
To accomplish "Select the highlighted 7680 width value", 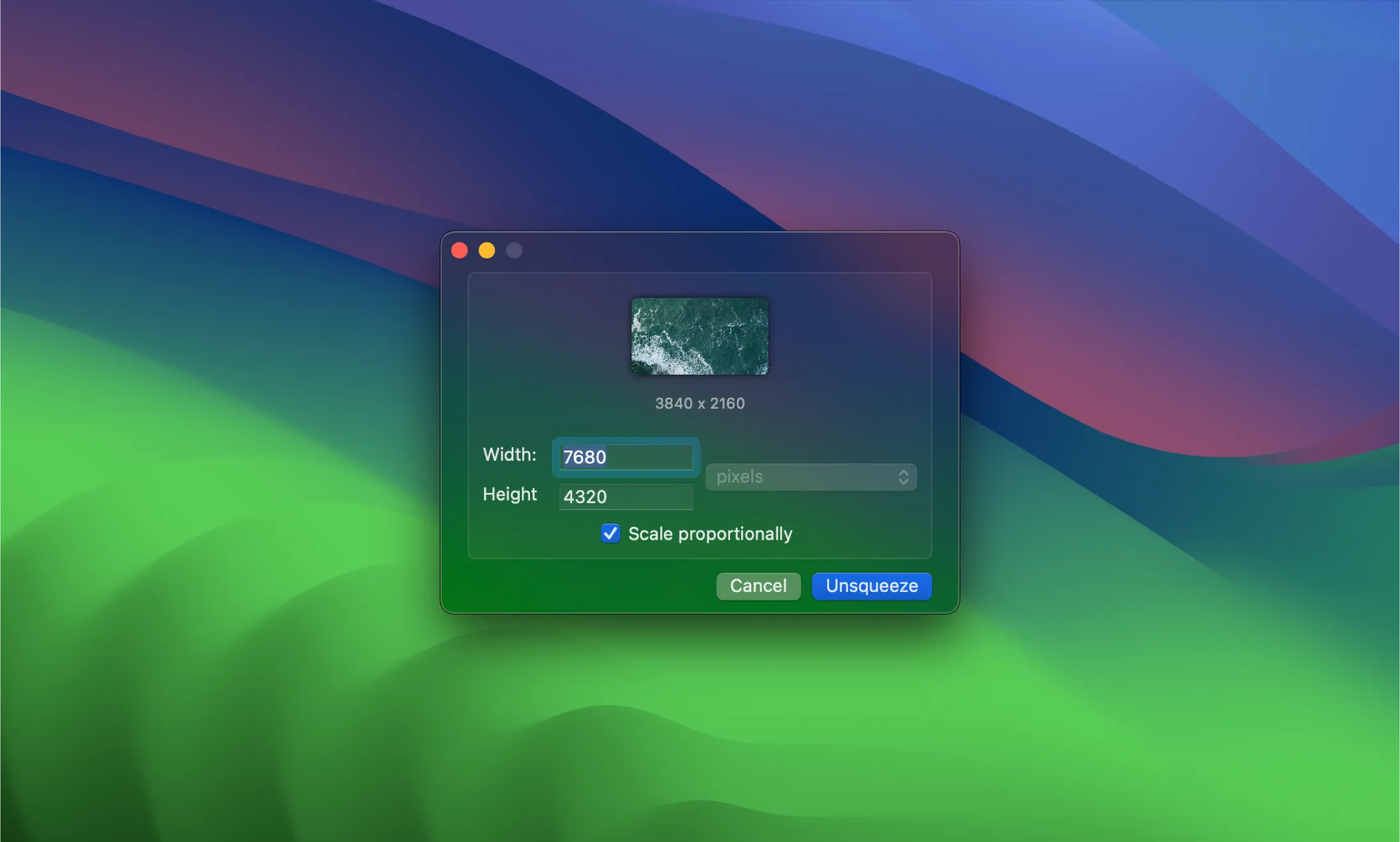I will pos(585,456).
